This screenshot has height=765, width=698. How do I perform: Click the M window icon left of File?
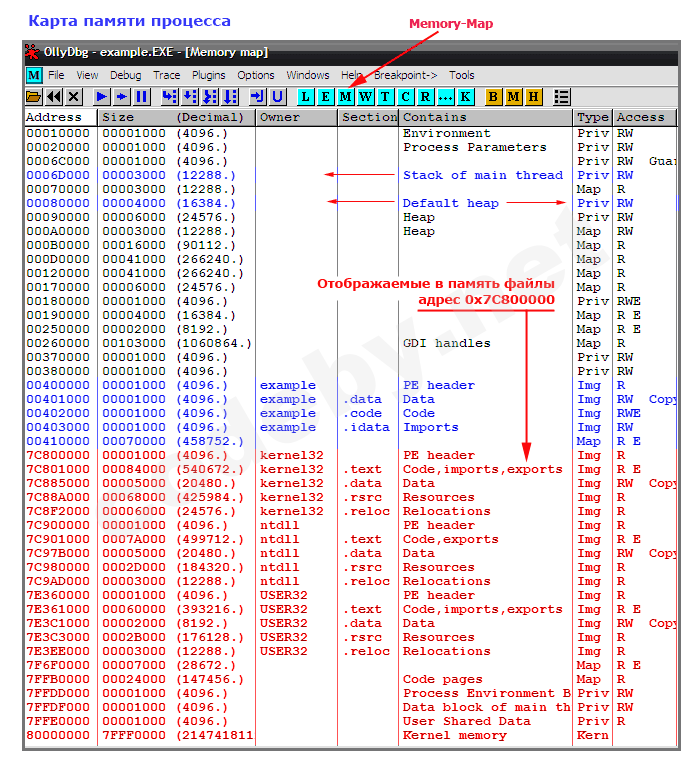coord(34,75)
